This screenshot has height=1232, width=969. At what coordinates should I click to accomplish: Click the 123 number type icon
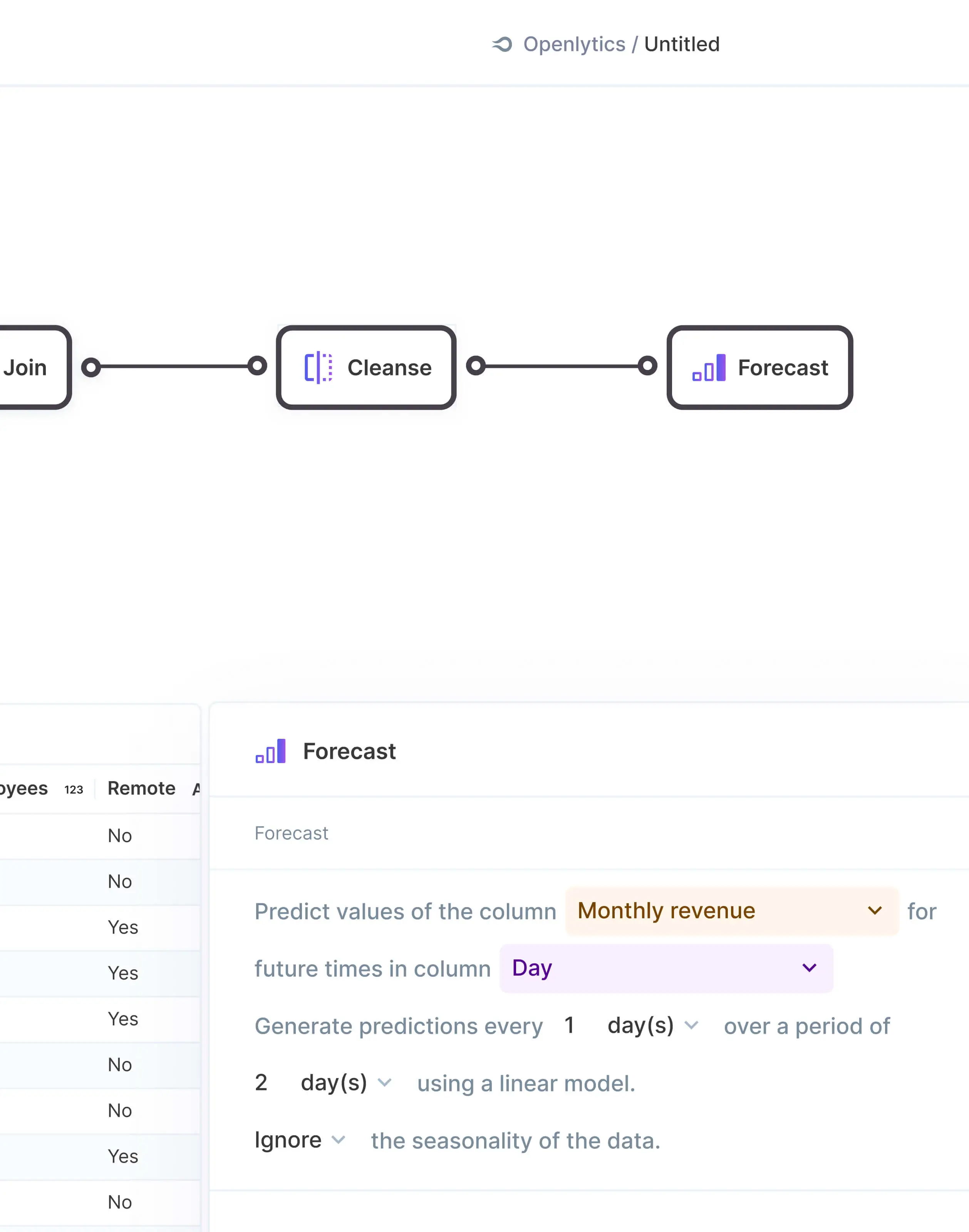click(74, 790)
